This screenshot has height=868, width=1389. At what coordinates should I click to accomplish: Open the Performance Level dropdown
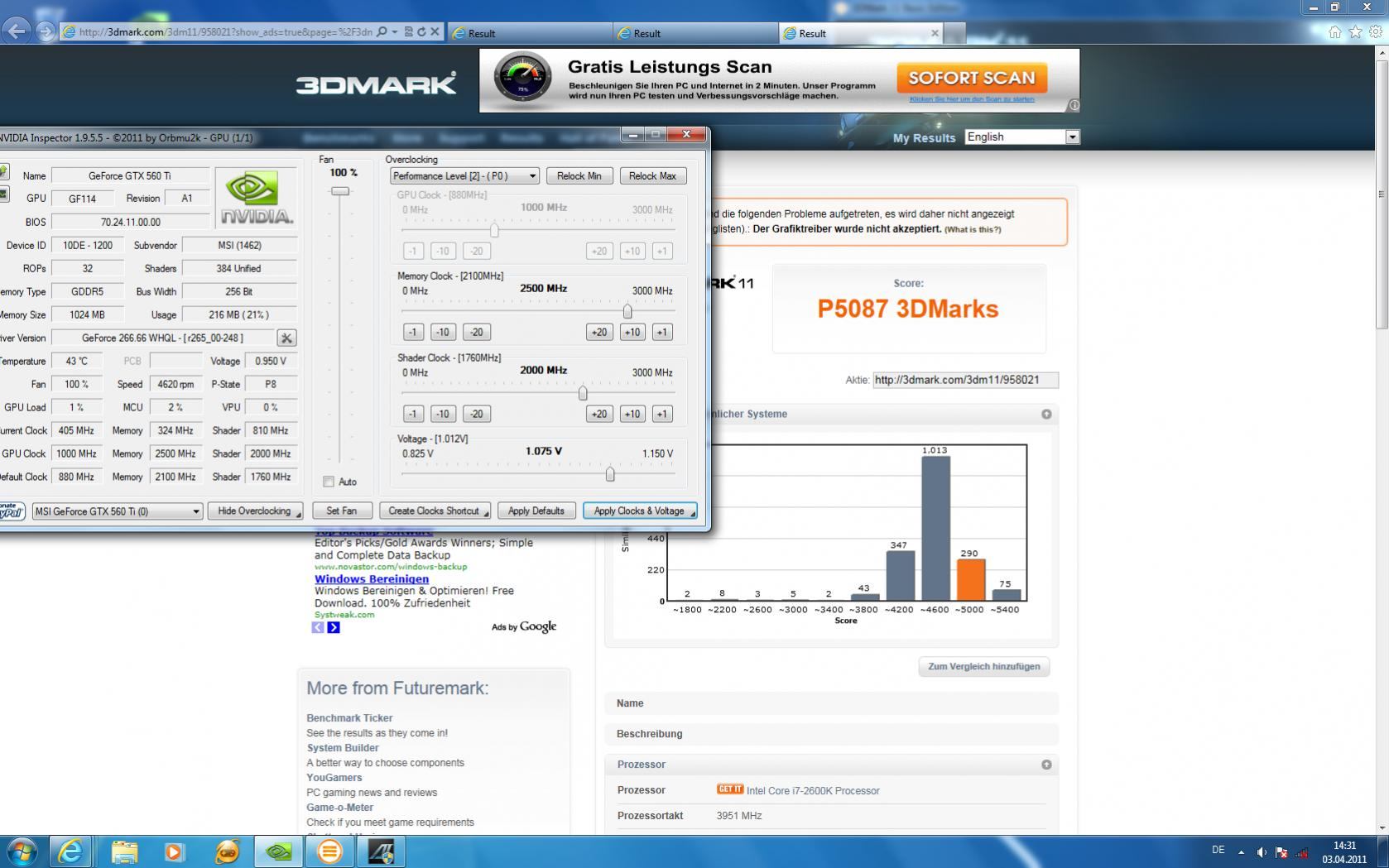pyautogui.click(x=464, y=175)
